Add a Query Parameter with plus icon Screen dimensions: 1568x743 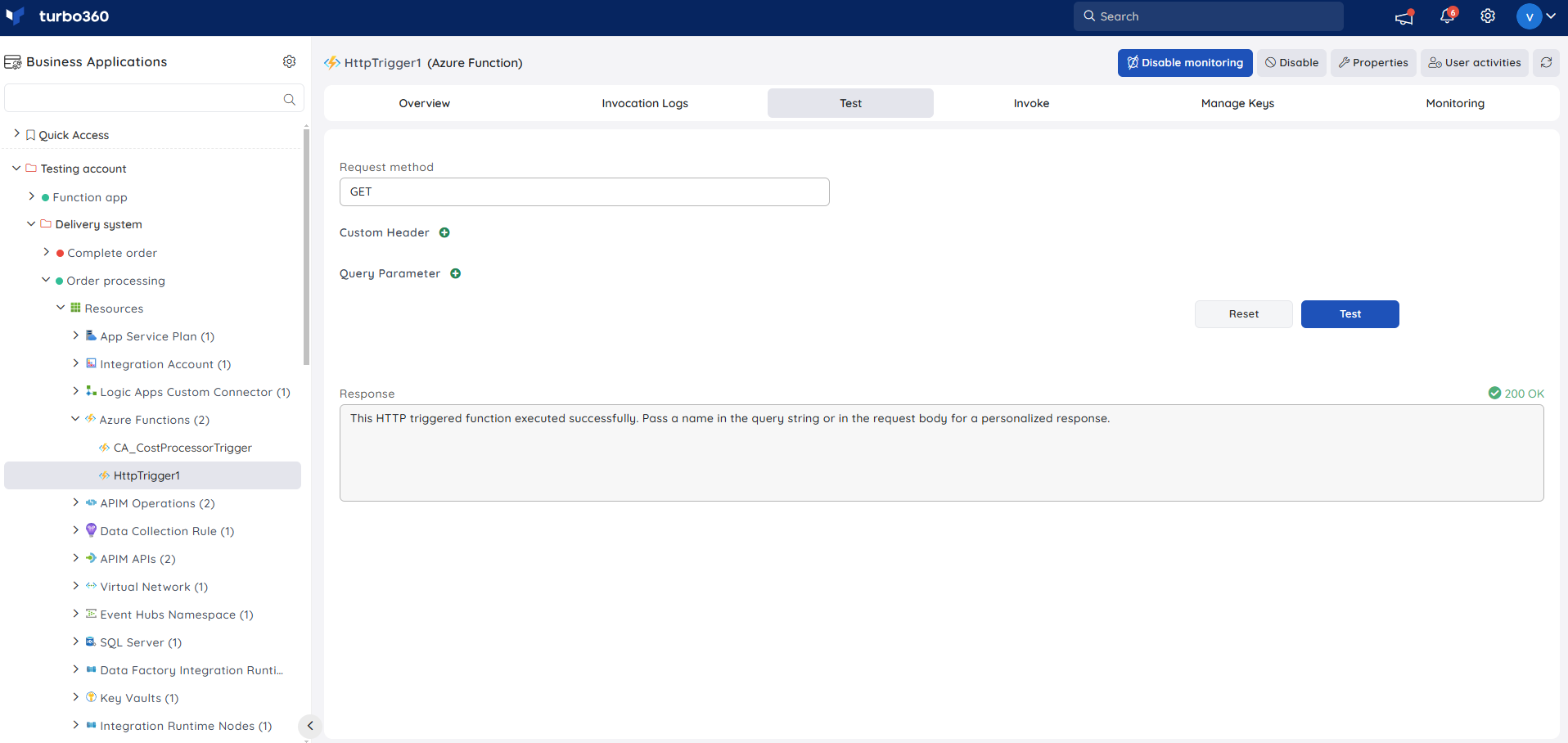click(x=456, y=273)
